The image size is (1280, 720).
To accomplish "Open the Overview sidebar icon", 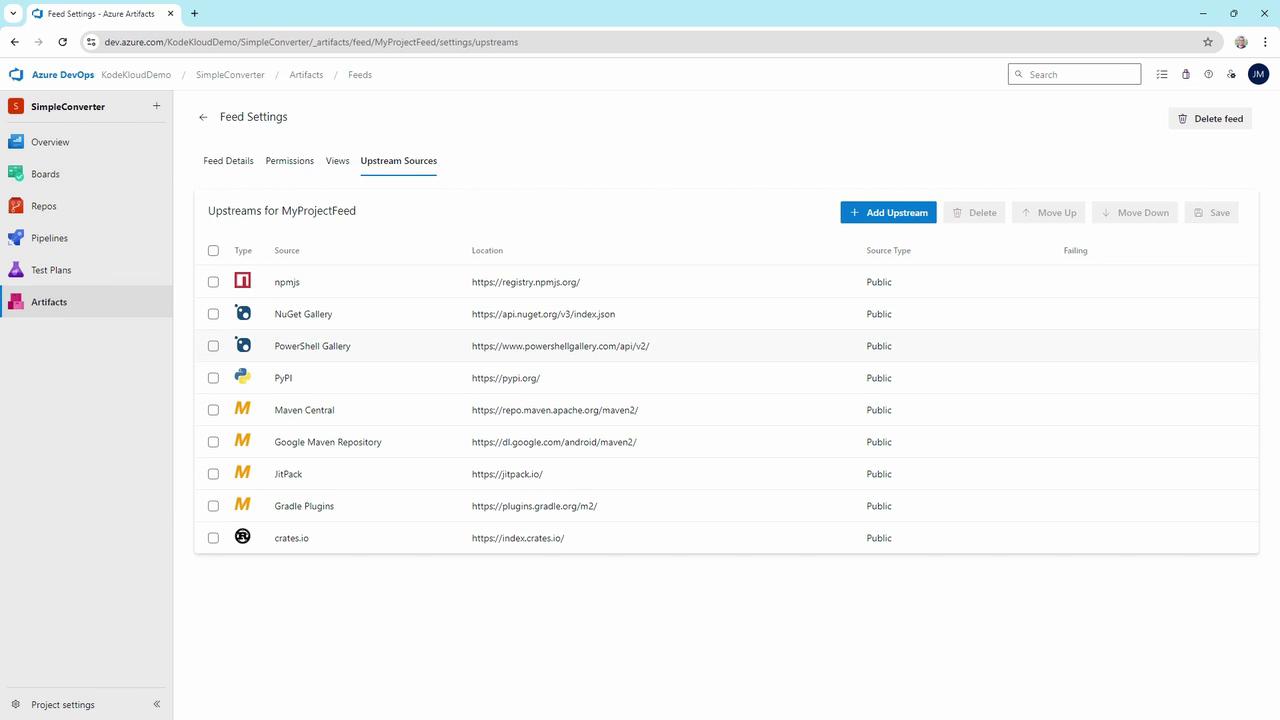I will [16, 142].
